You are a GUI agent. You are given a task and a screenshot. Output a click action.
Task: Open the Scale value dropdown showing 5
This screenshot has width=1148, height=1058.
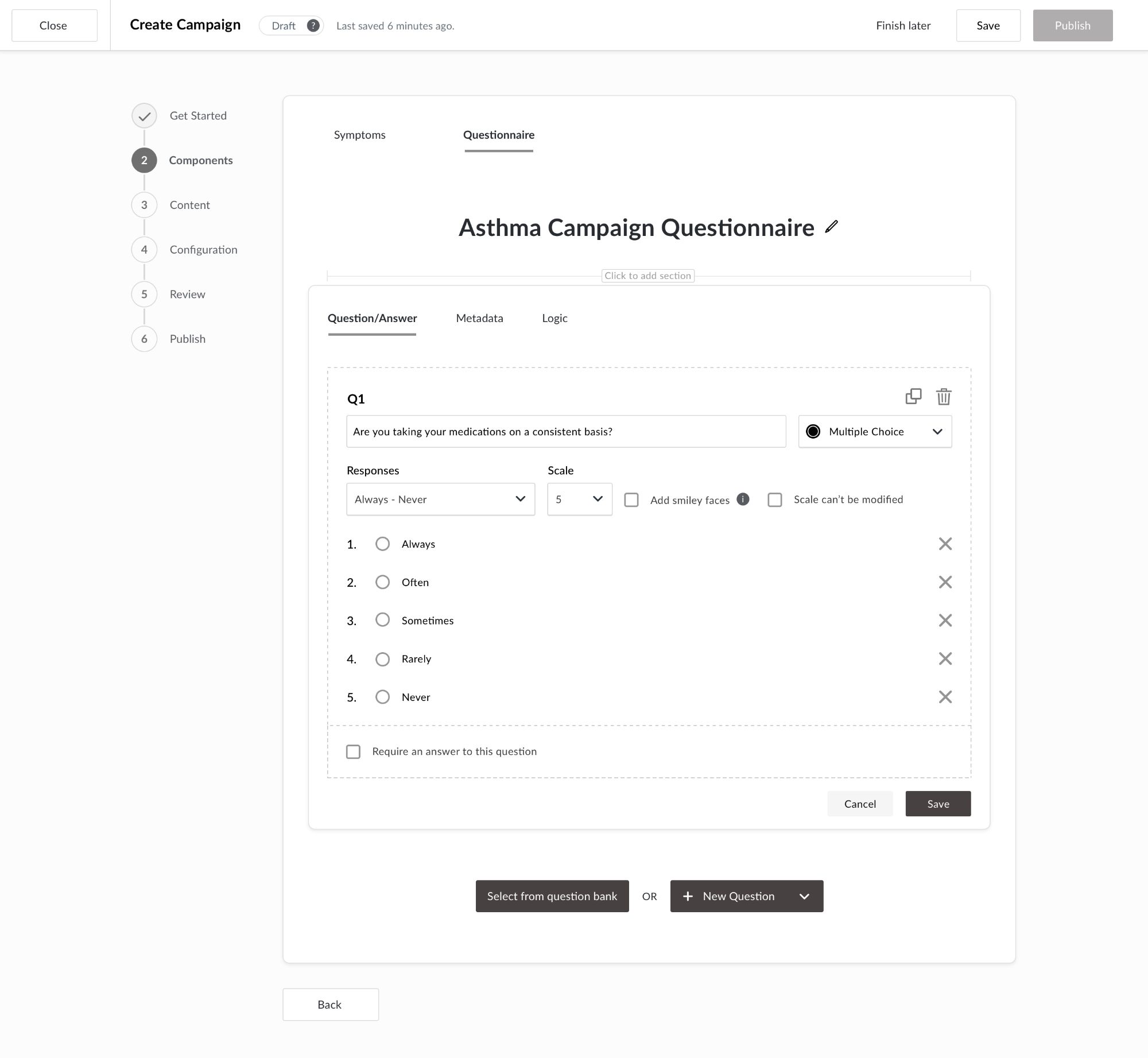point(579,499)
